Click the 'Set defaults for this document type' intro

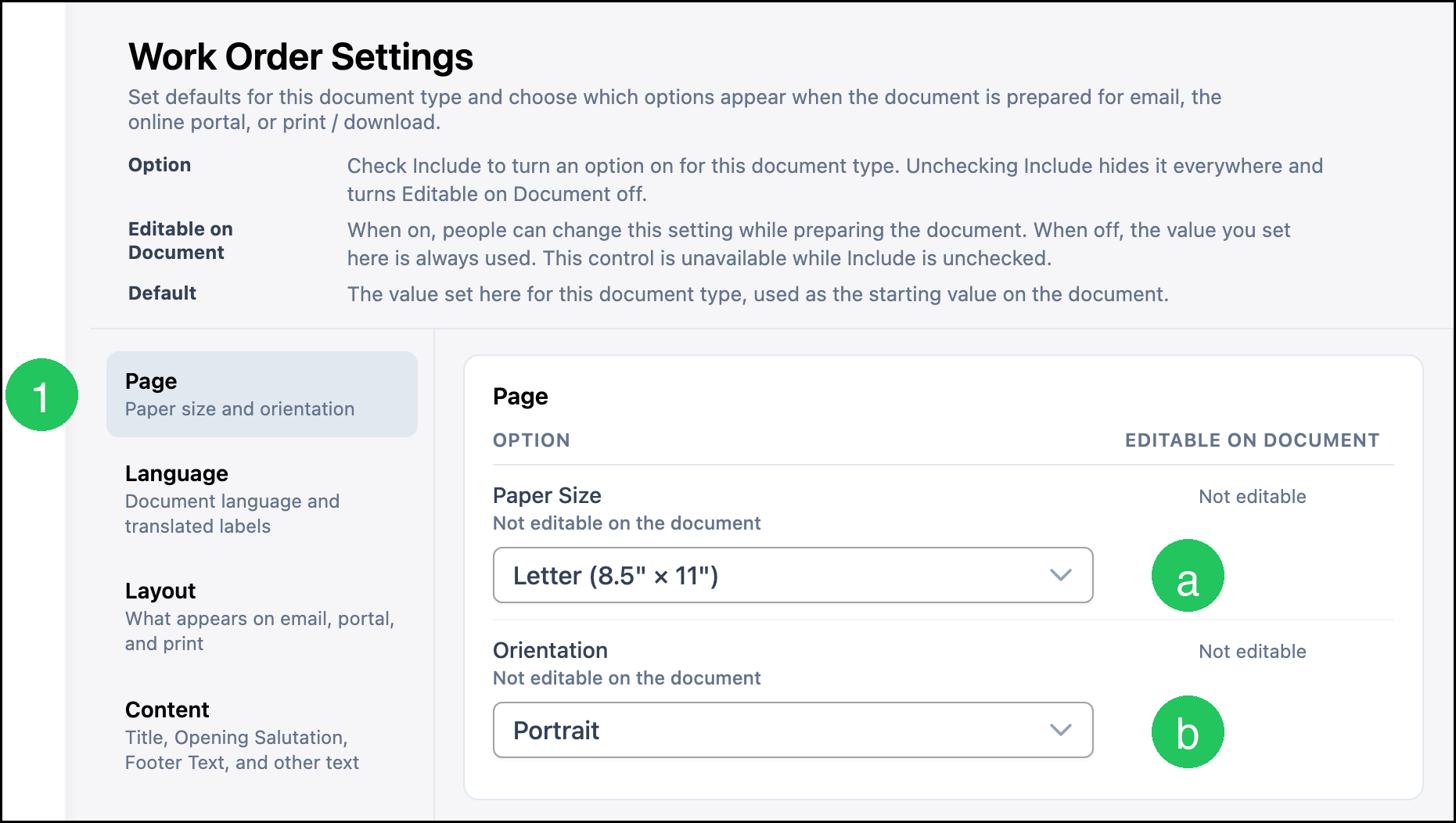click(x=674, y=110)
